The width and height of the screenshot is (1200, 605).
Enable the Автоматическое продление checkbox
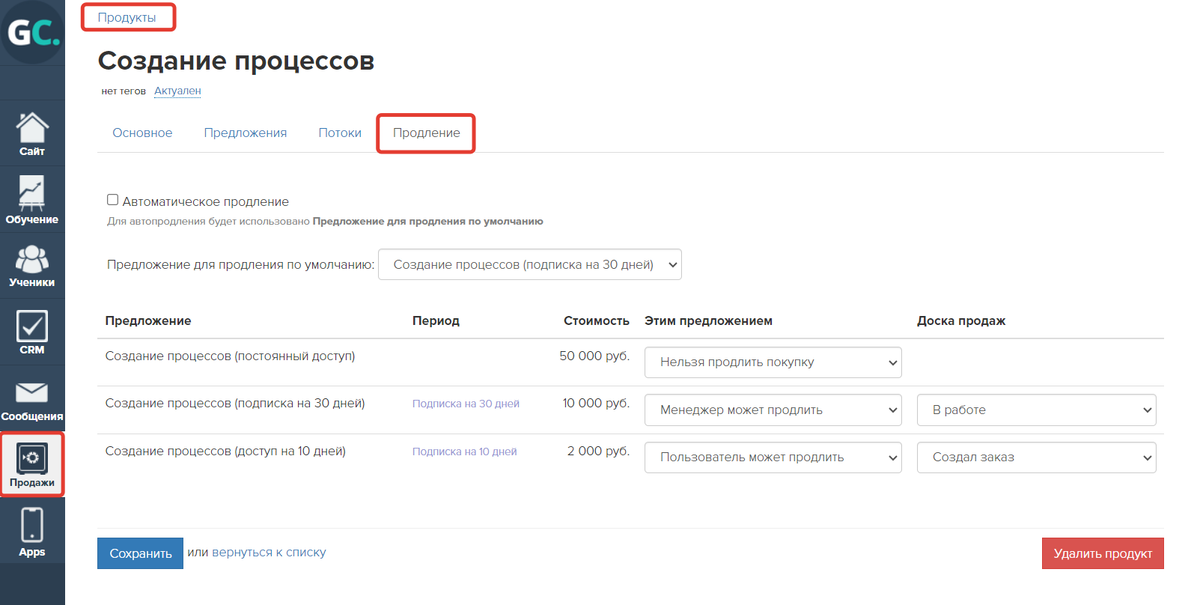coord(113,200)
